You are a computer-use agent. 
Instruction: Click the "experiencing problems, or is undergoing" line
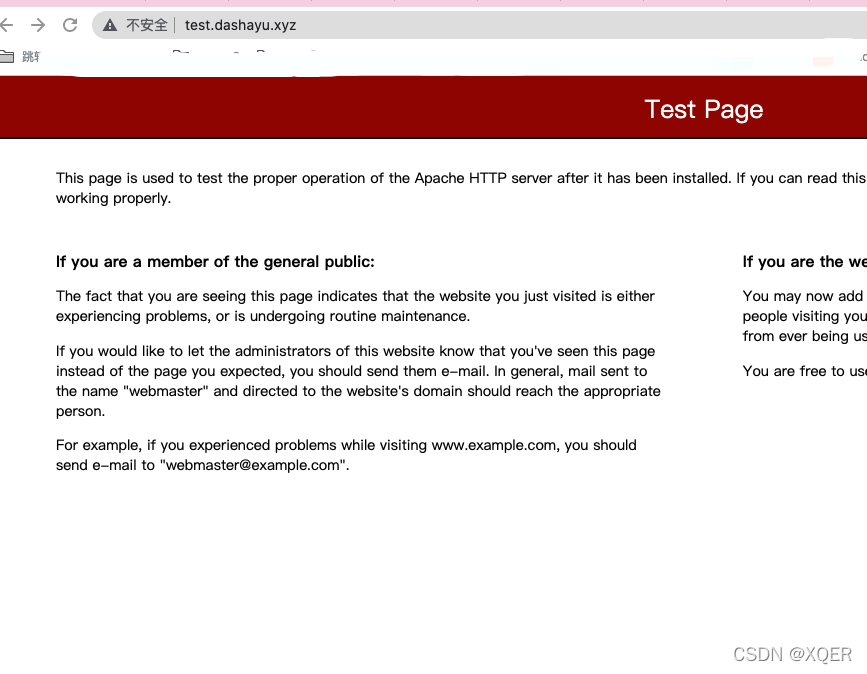263,316
